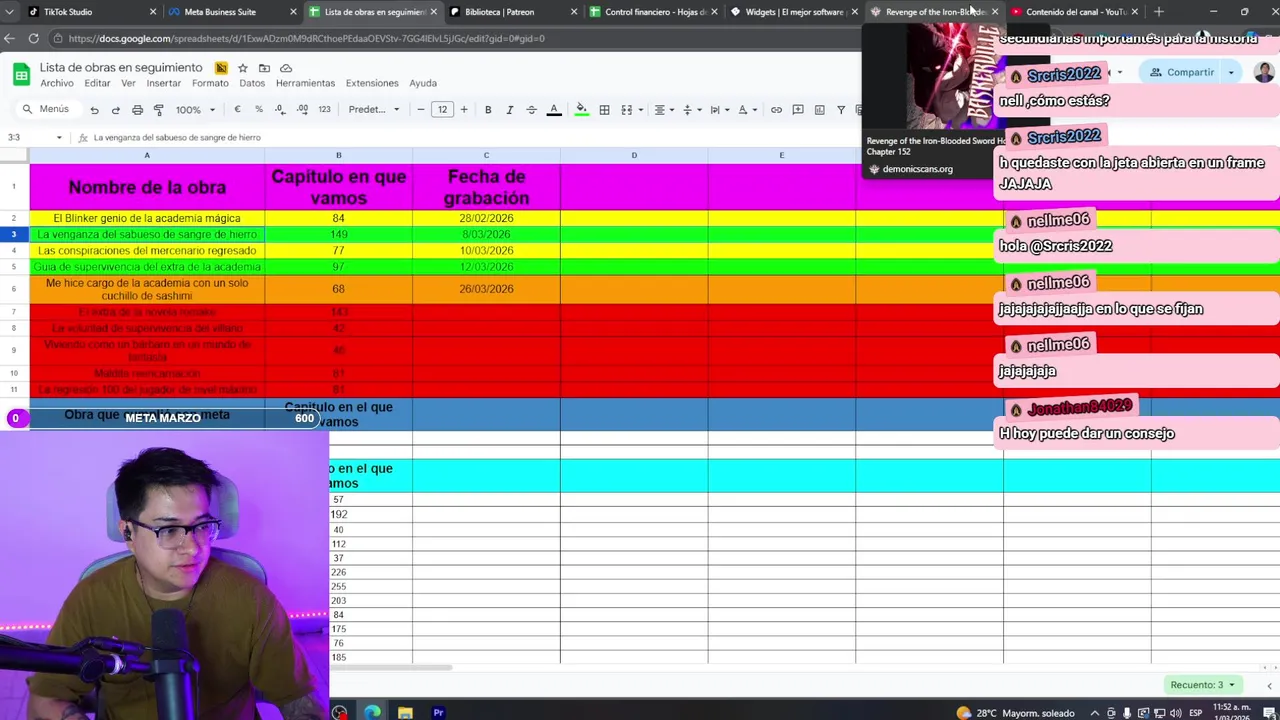
Task: Print the spreadsheet with the printer icon
Action: (137, 110)
